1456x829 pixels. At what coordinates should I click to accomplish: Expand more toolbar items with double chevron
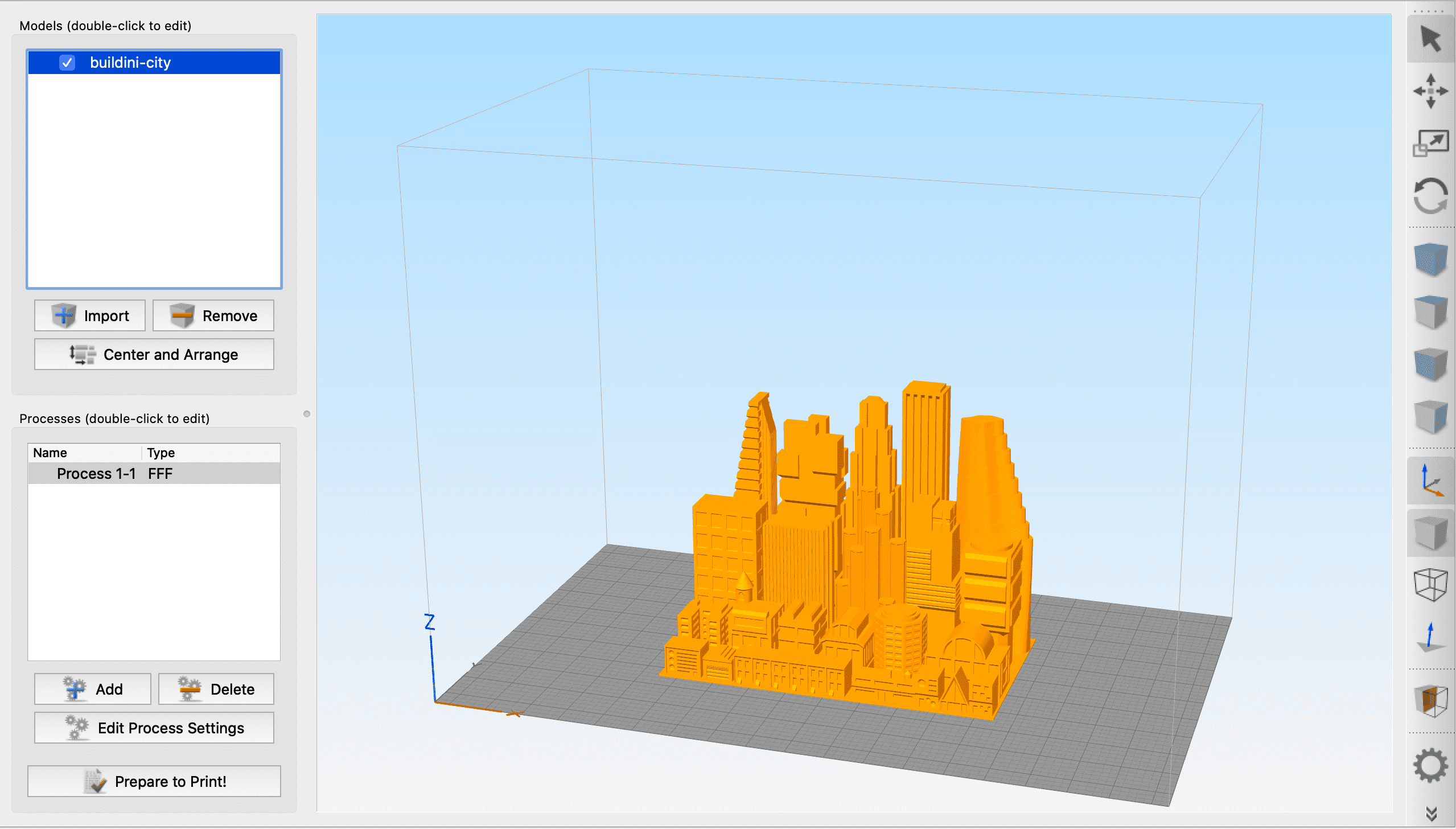[x=1430, y=814]
